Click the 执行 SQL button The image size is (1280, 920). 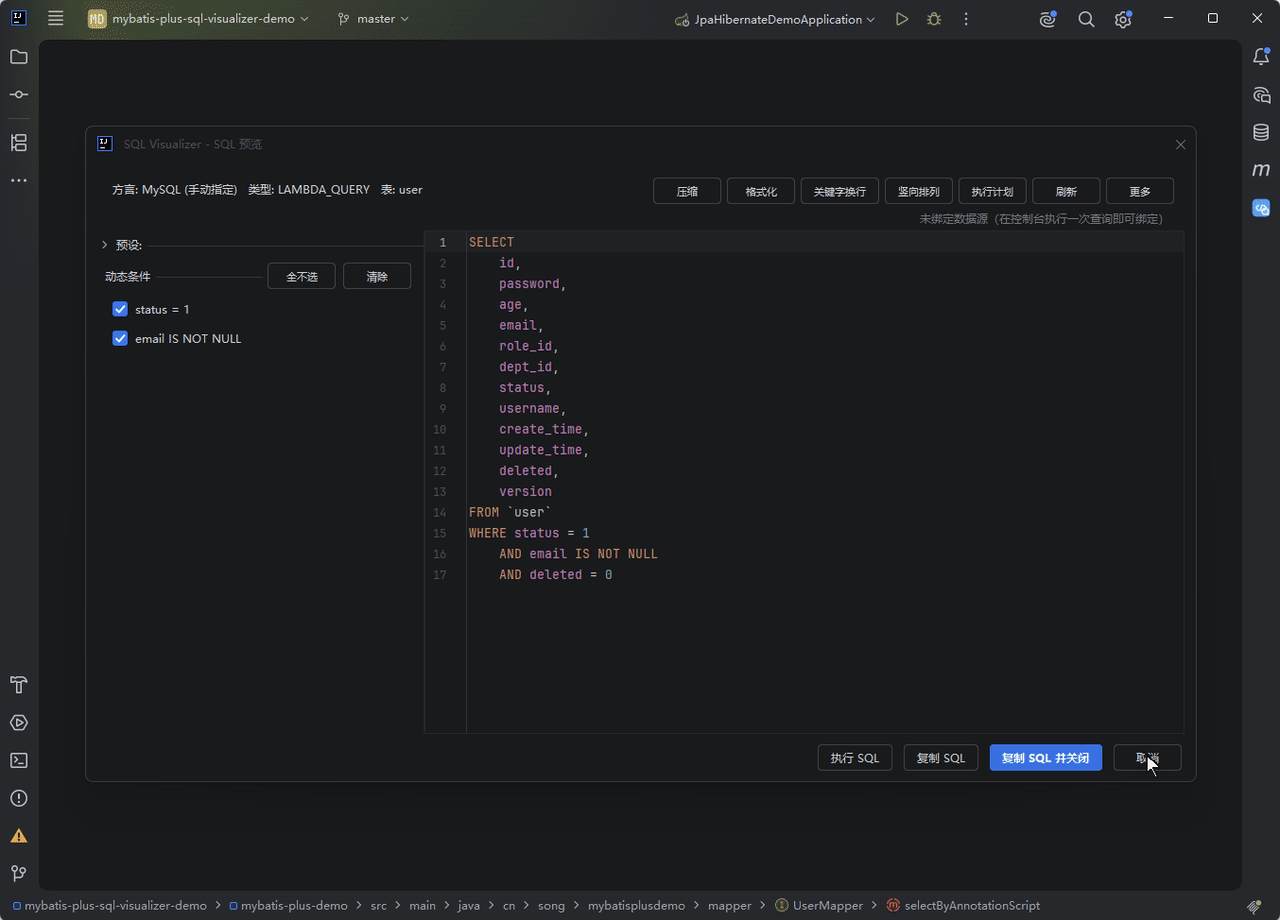(855, 758)
